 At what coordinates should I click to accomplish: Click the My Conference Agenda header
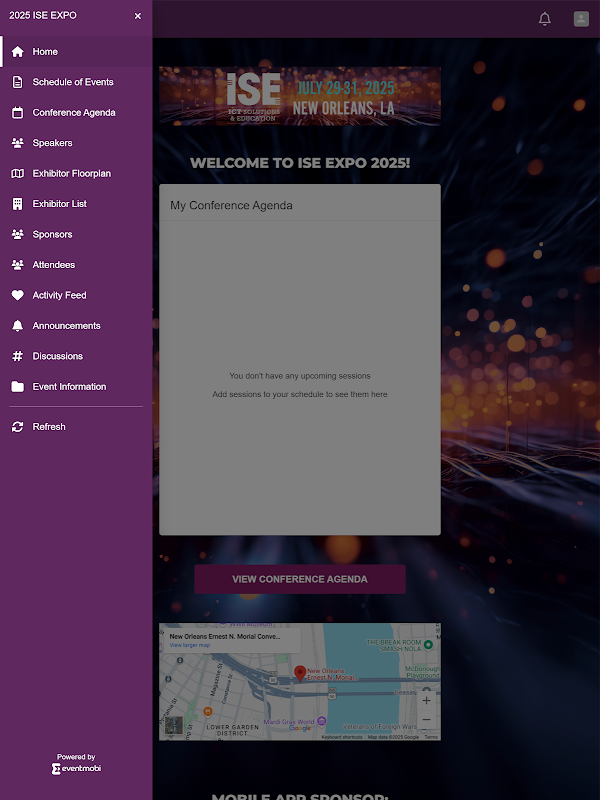click(x=231, y=205)
